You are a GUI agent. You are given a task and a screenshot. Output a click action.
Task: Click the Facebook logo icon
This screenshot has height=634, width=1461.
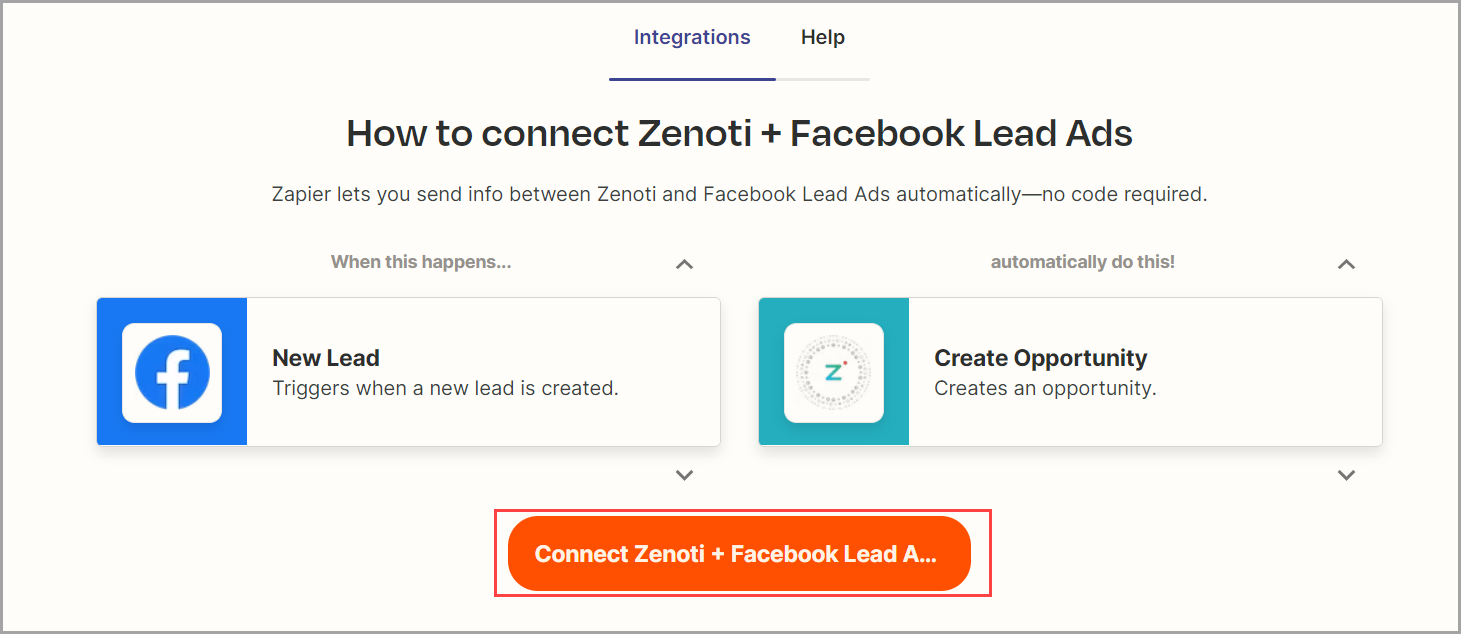coord(172,372)
